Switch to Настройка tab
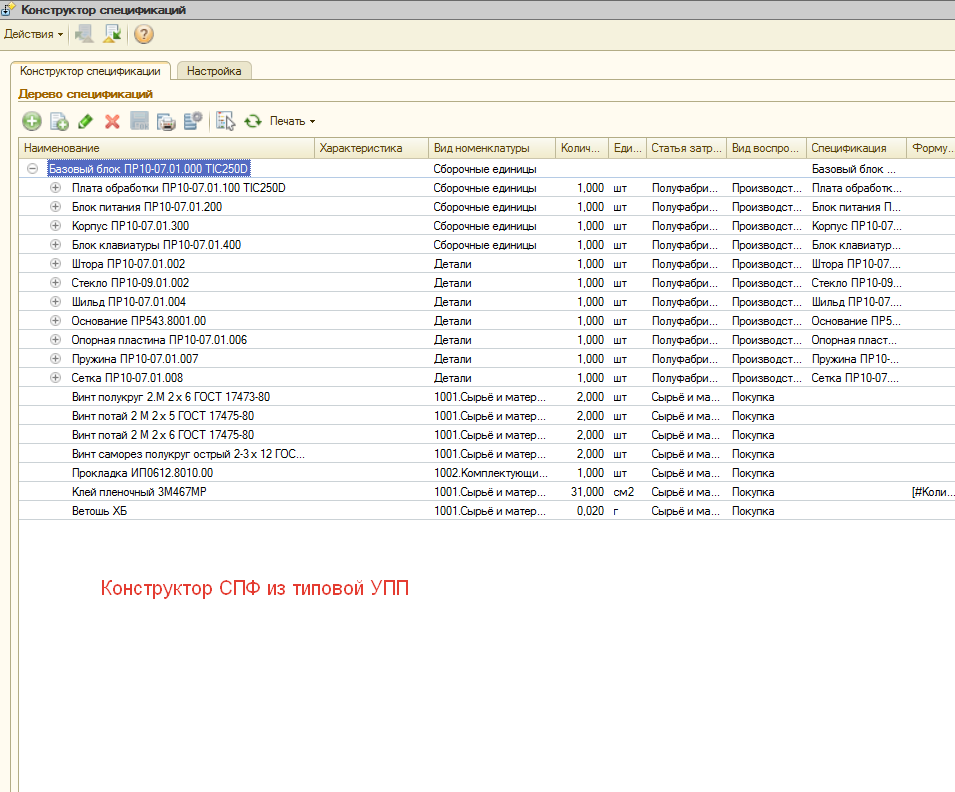The width and height of the screenshot is (955, 792). 214,71
